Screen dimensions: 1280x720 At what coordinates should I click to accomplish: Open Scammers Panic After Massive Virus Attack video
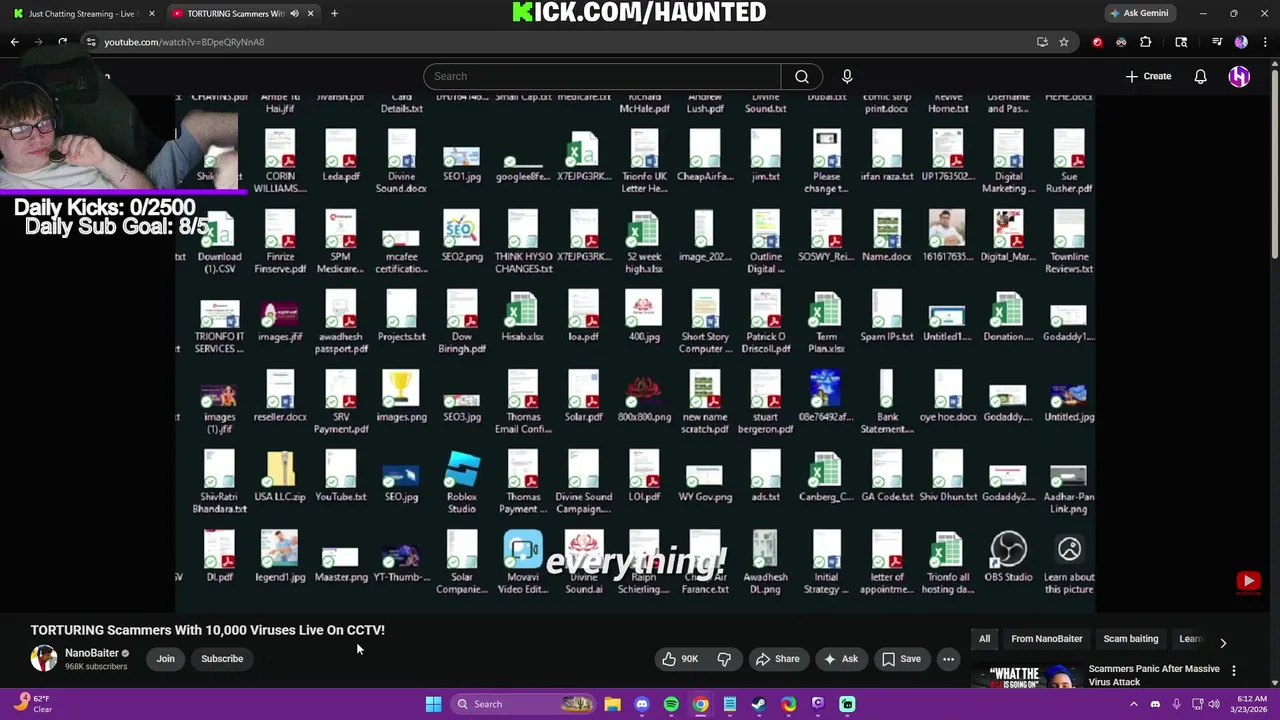pyautogui.click(x=1153, y=675)
